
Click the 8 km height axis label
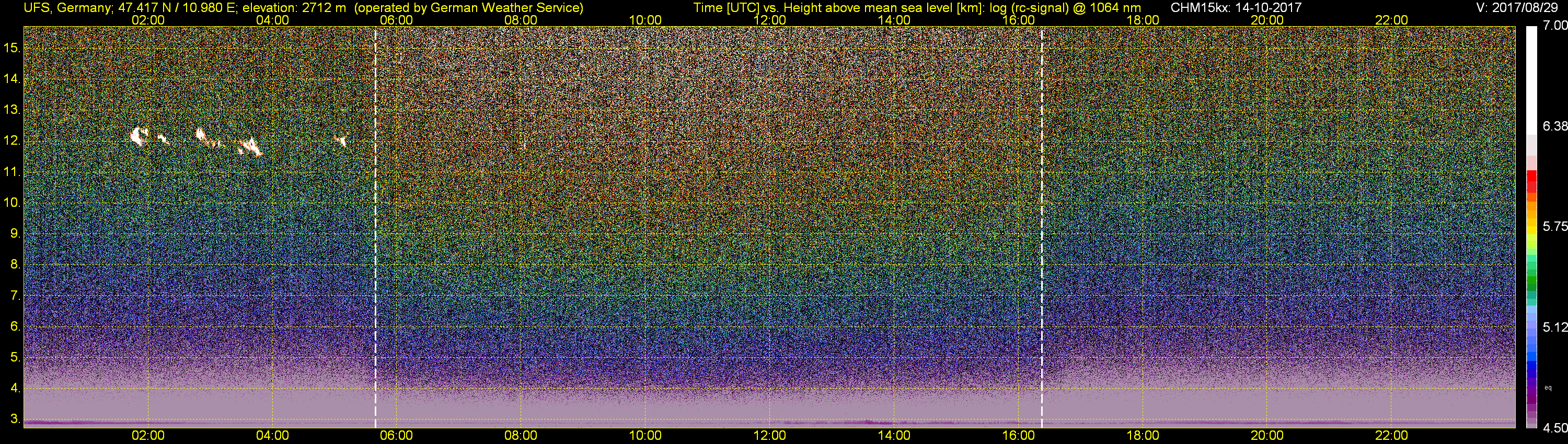(15, 265)
